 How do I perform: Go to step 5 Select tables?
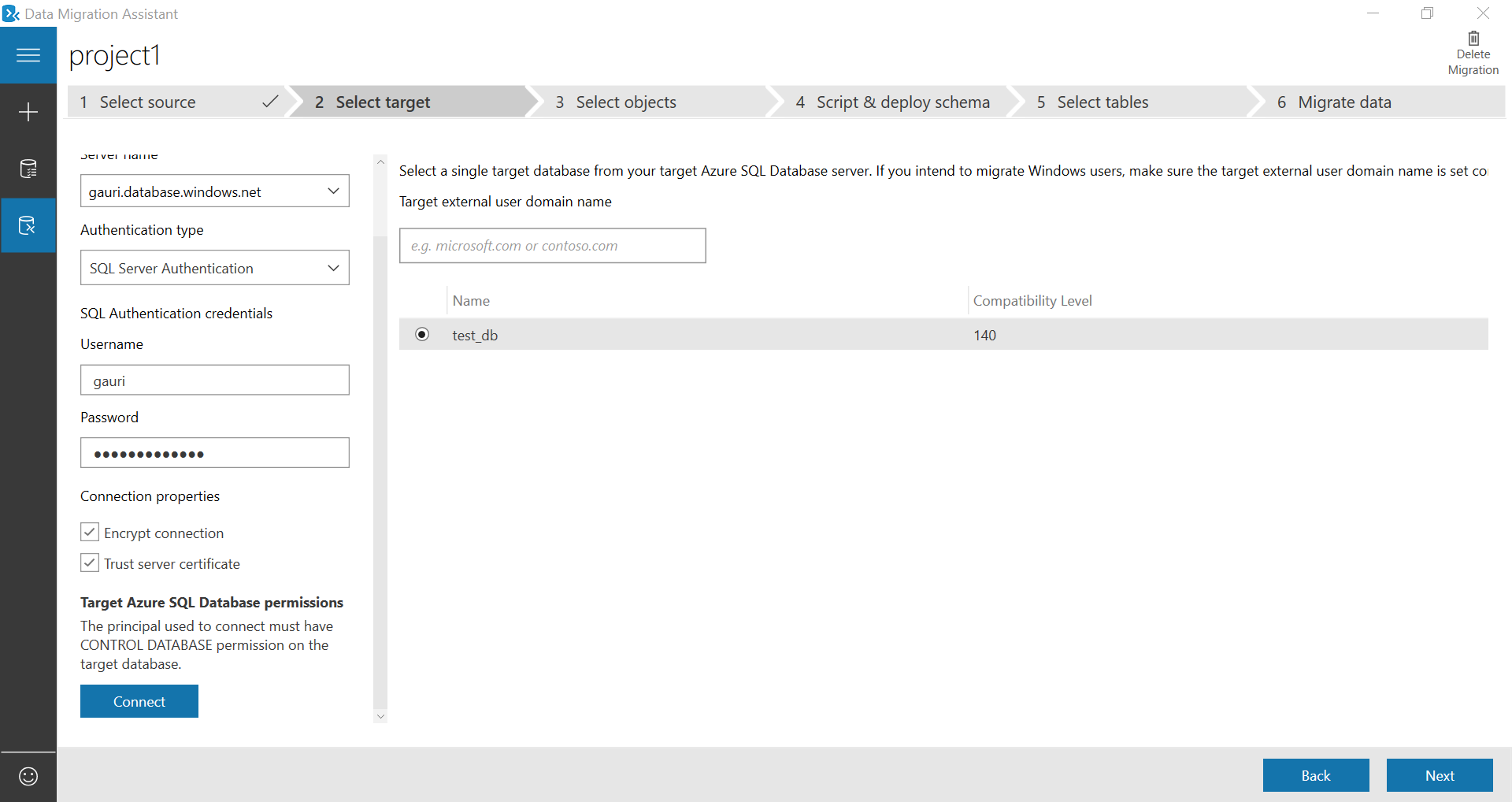(x=1134, y=102)
